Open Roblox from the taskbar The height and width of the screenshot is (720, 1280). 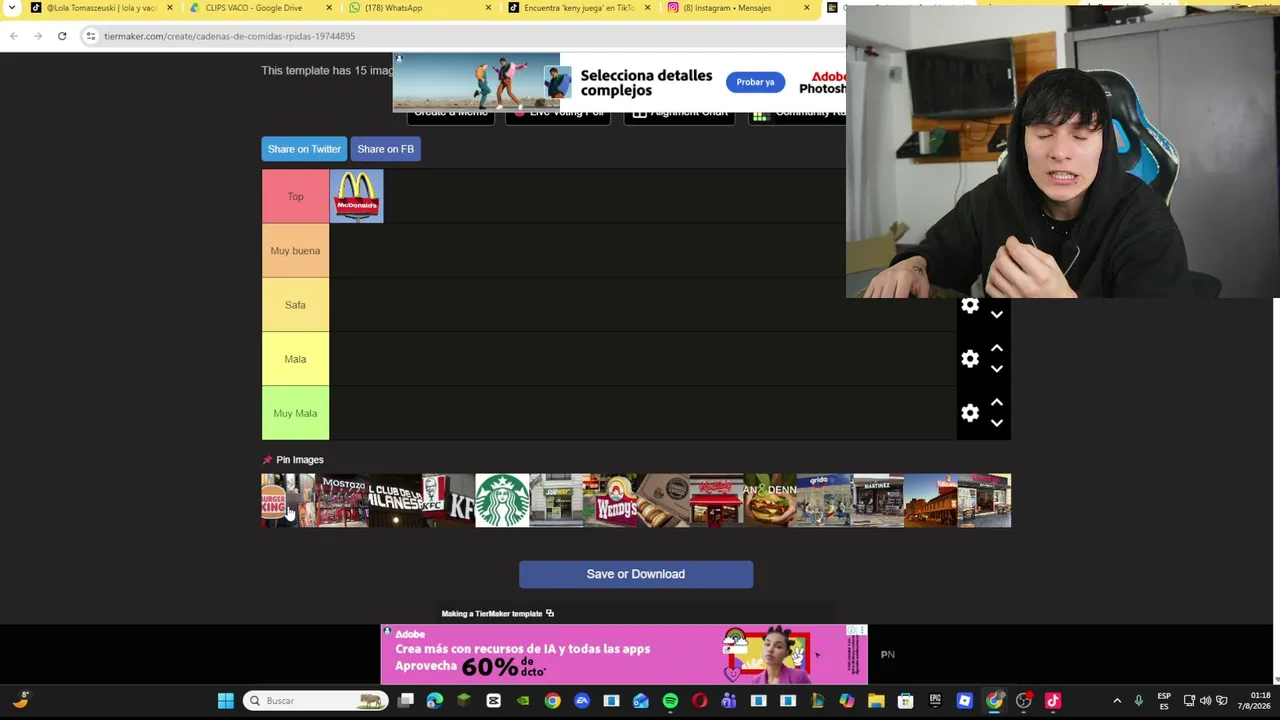point(964,701)
